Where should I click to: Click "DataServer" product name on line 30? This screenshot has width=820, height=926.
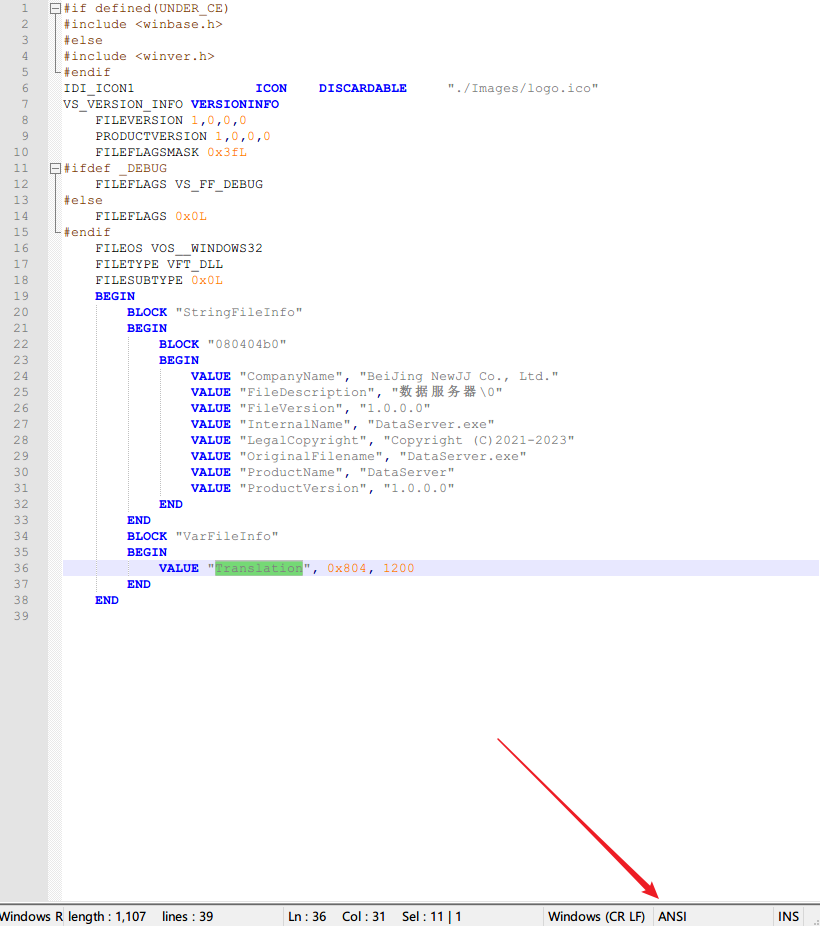pyautogui.click(x=407, y=472)
